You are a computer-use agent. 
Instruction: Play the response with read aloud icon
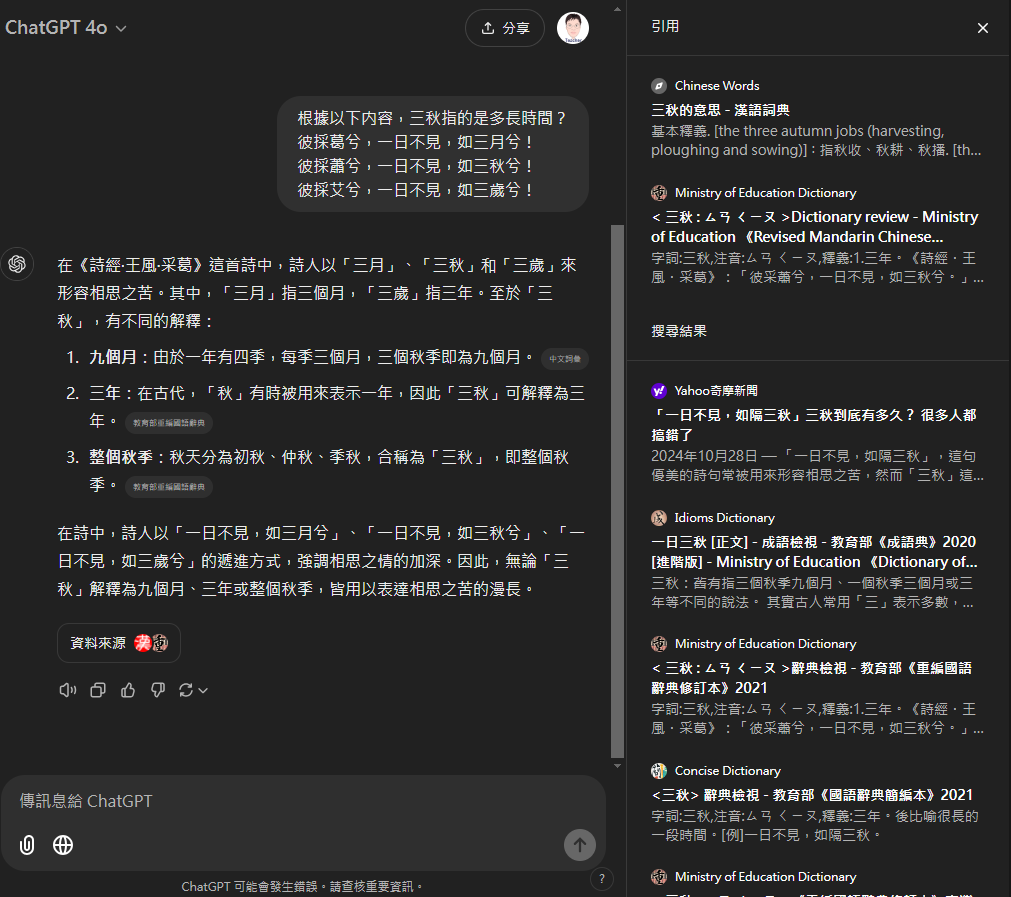(68, 690)
